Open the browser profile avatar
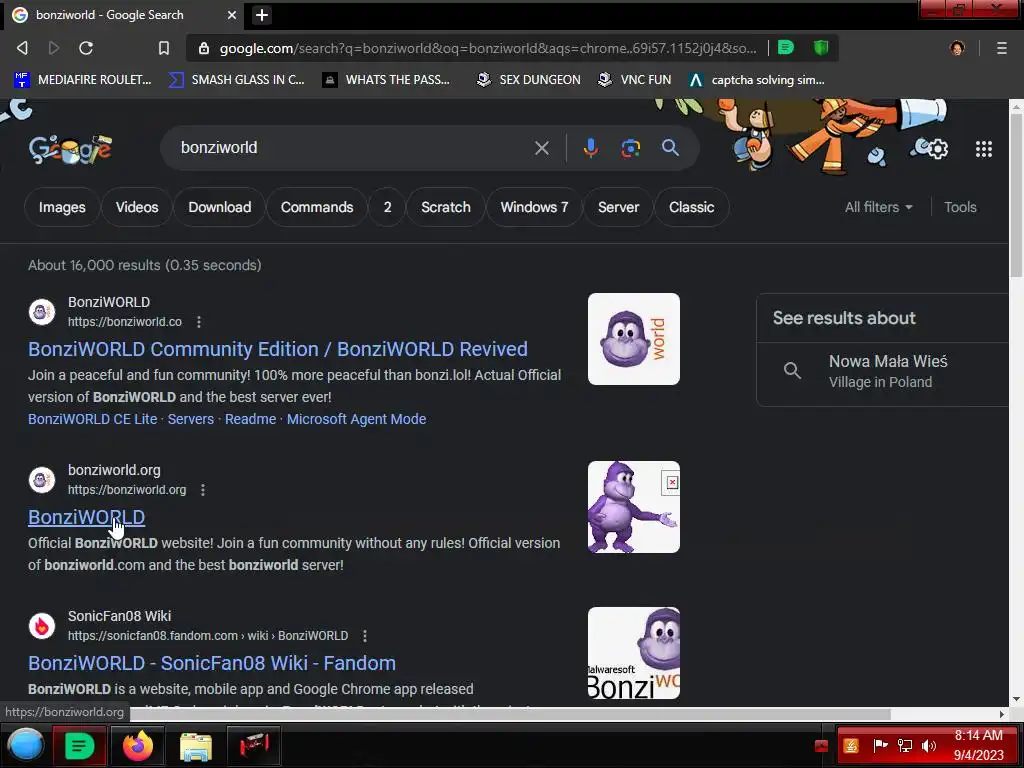The image size is (1024, 768). (x=957, y=48)
